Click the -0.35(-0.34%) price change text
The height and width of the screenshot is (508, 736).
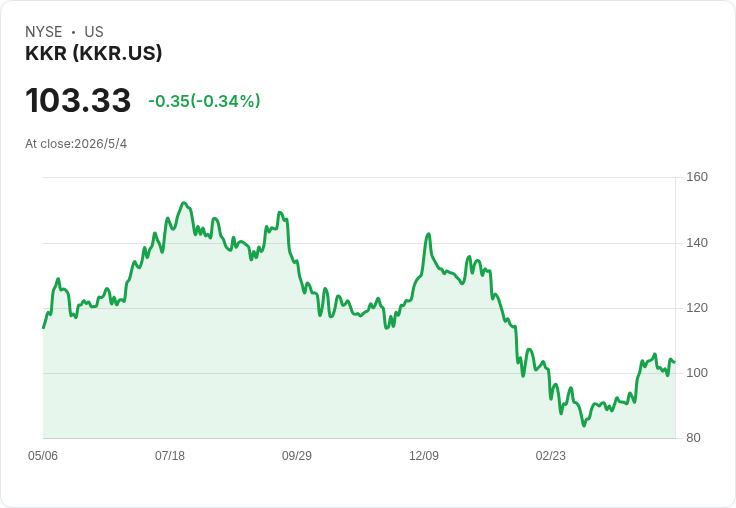[204, 101]
